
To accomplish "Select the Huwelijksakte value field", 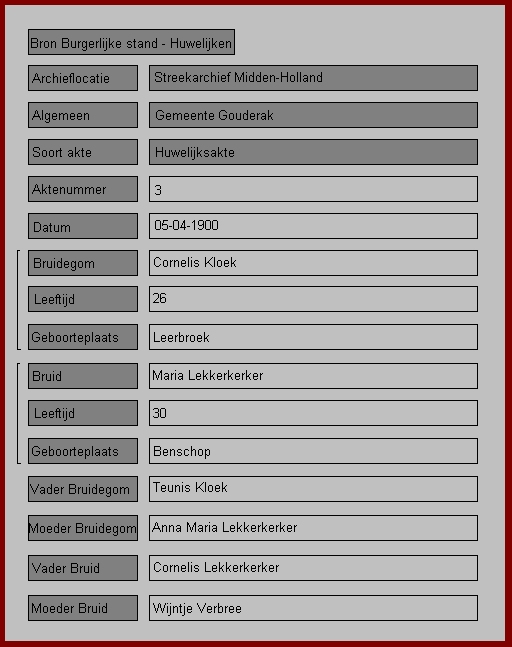I will pyautogui.click(x=313, y=152).
